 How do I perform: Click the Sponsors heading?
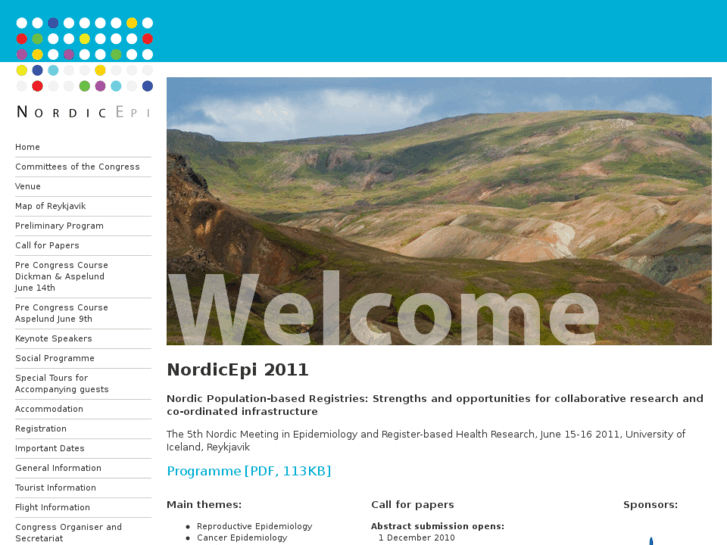point(650,505)
